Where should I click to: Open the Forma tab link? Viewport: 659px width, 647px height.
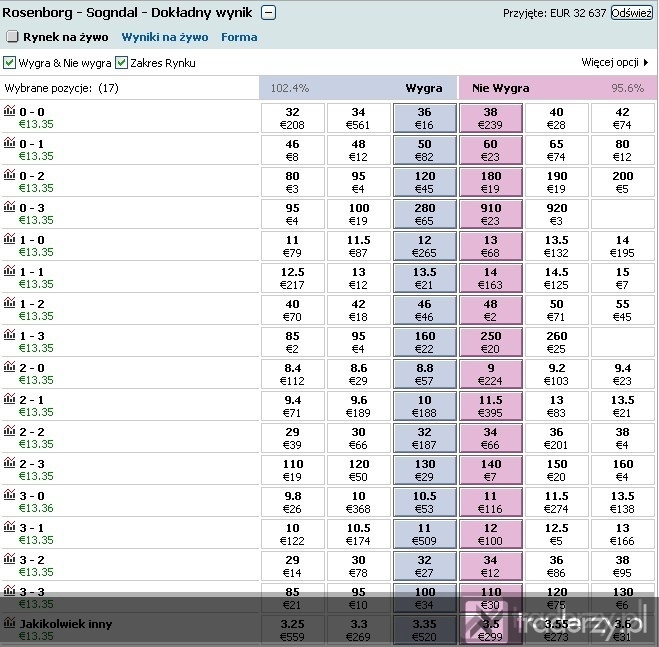(x=239, y=37)
